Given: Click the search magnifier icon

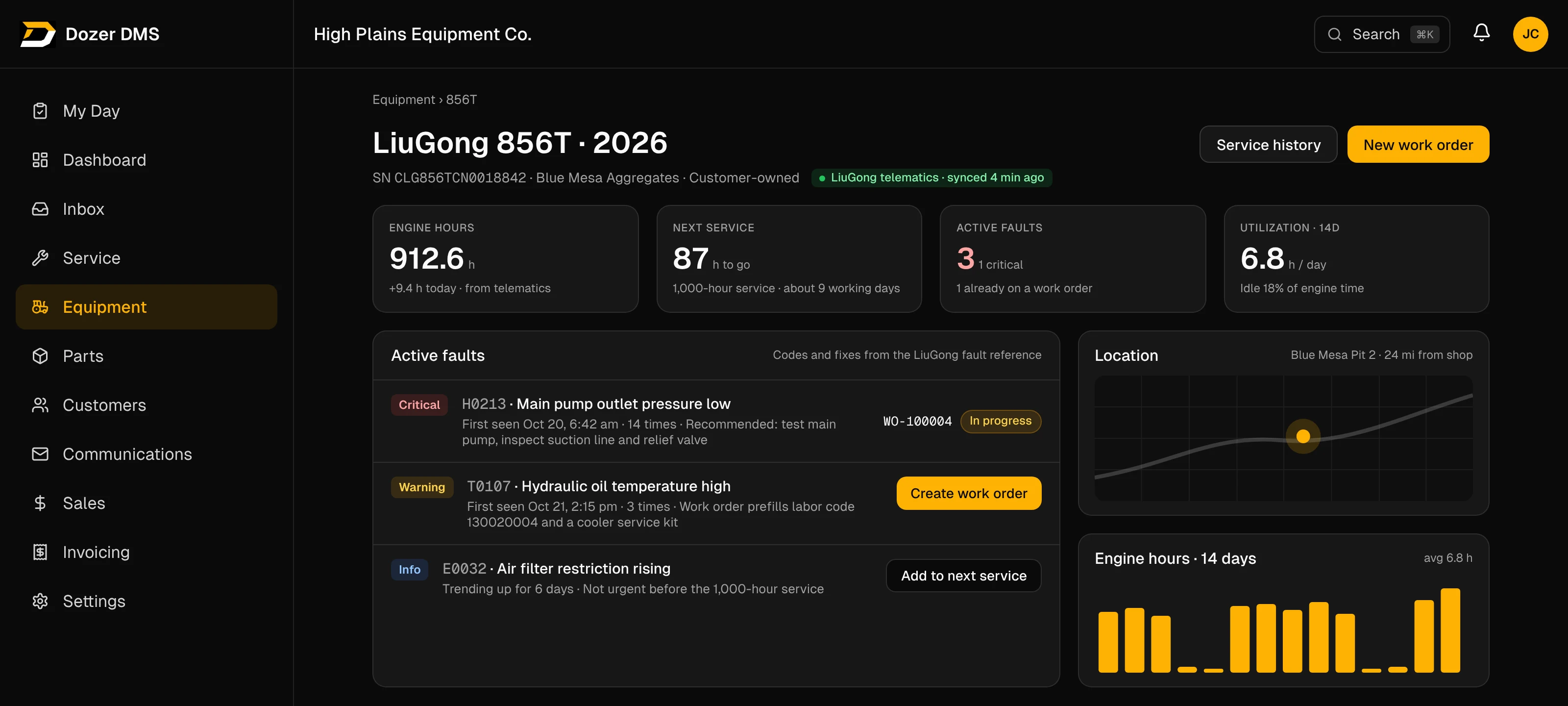Looking at the screenshot, I should (1334, 34).
